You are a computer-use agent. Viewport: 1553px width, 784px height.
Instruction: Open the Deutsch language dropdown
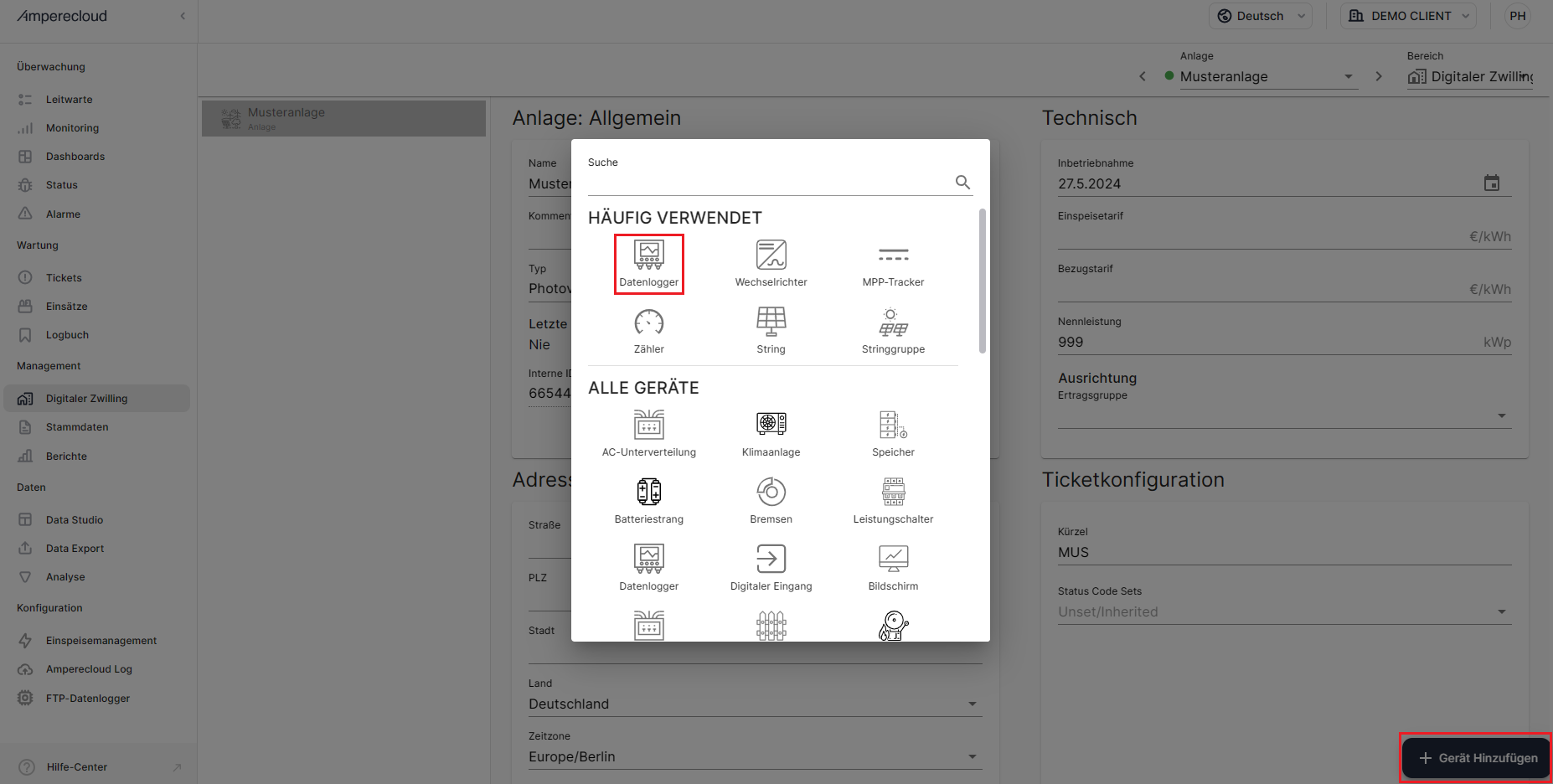(1260, 16)
